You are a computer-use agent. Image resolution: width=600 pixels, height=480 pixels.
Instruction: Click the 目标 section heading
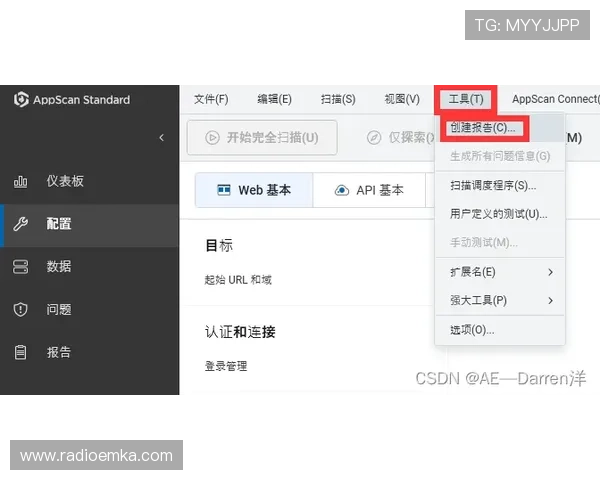[x=219, y=245]
